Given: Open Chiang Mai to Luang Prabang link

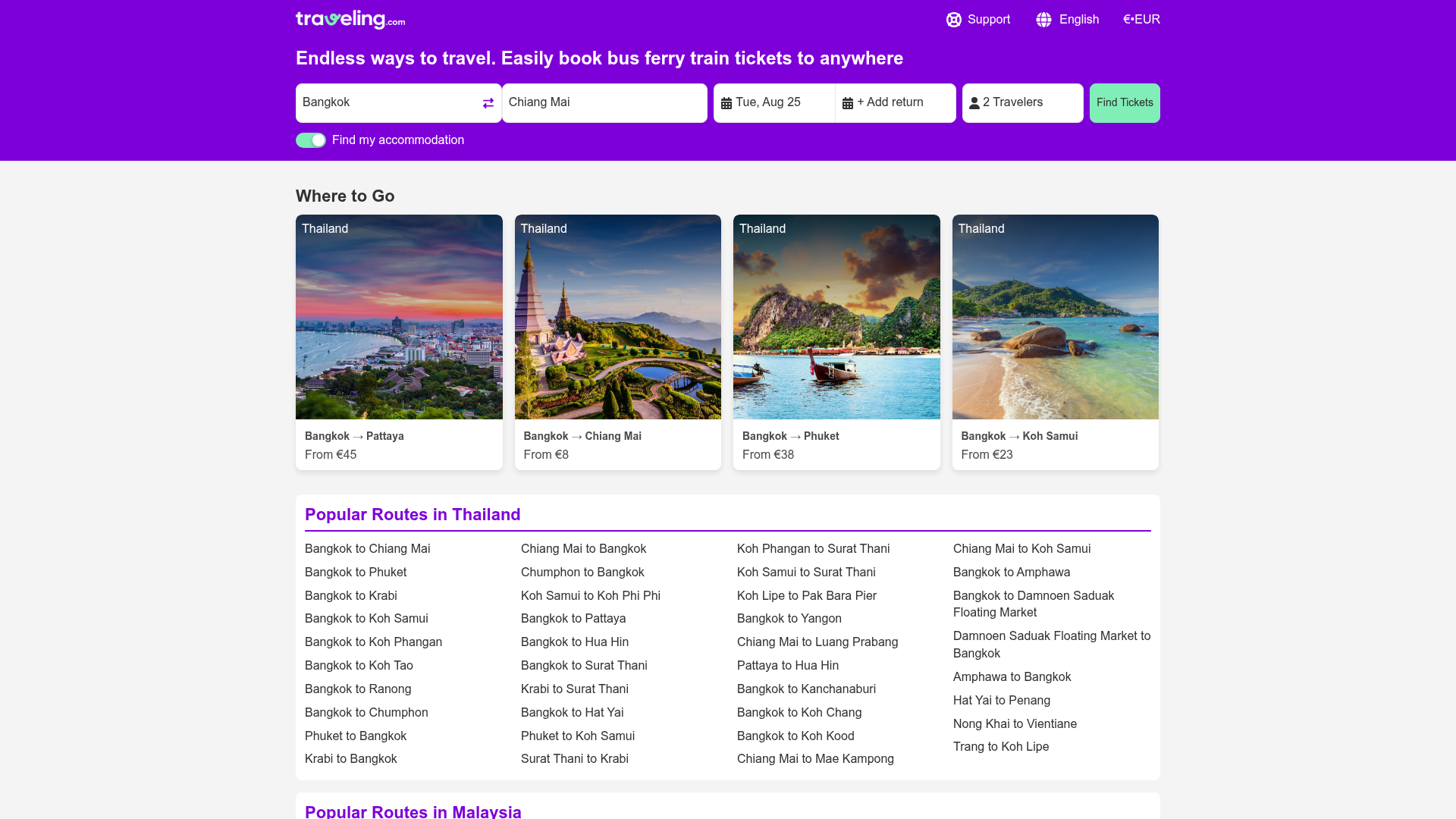Looking at the screenshot, I should click(x=817, y=642).
